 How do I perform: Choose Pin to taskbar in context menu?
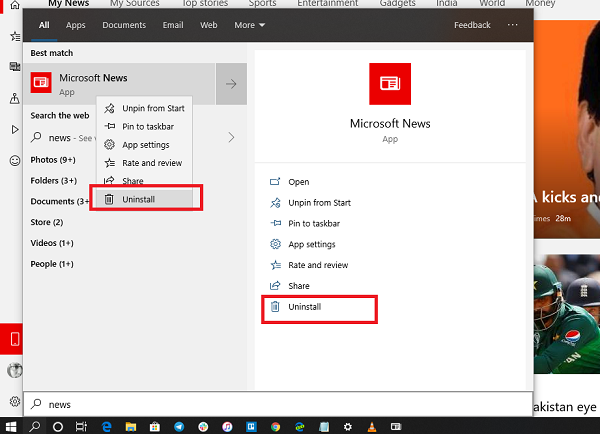pyautogui.click(x=146, y=127)
